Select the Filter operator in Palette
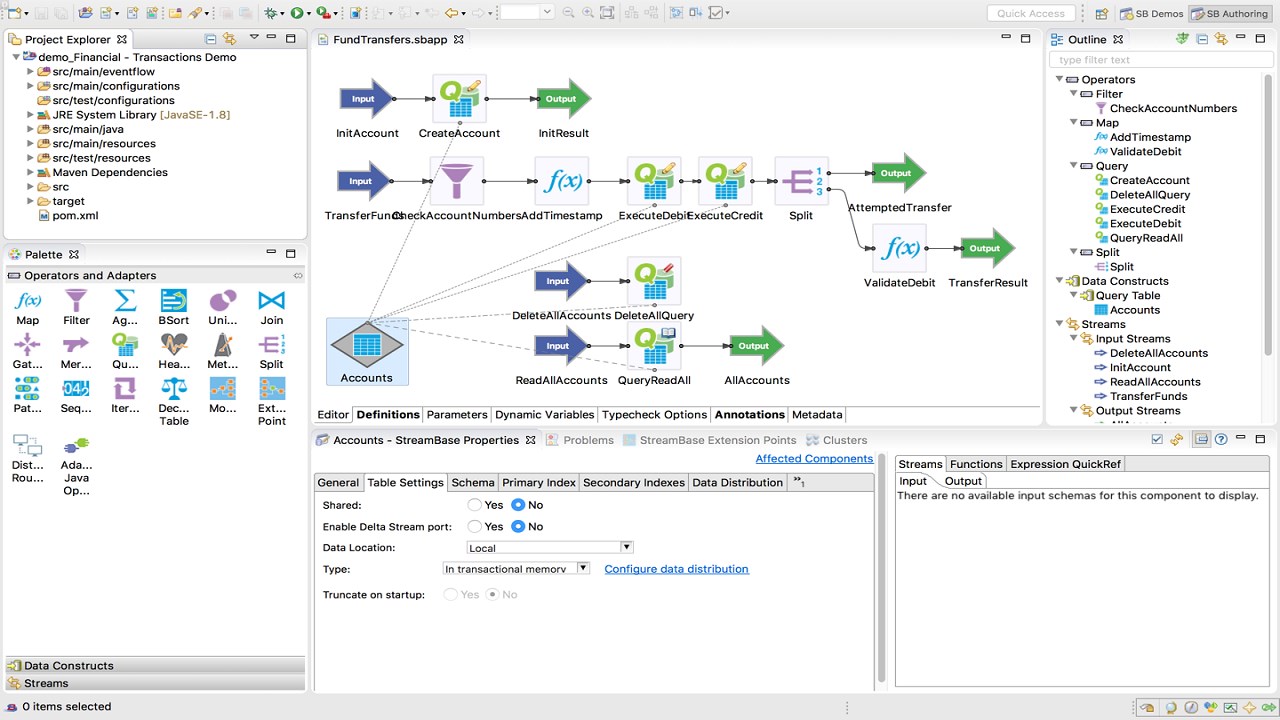Image resolution: width=1280 pixels, height=720 pixels. click(x=76, y=308)
